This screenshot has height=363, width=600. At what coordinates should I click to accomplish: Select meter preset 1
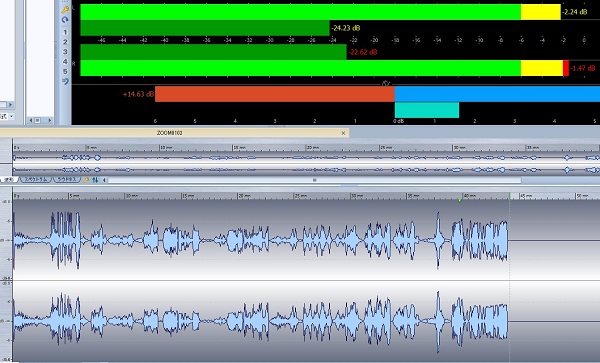tap(65, 32)
